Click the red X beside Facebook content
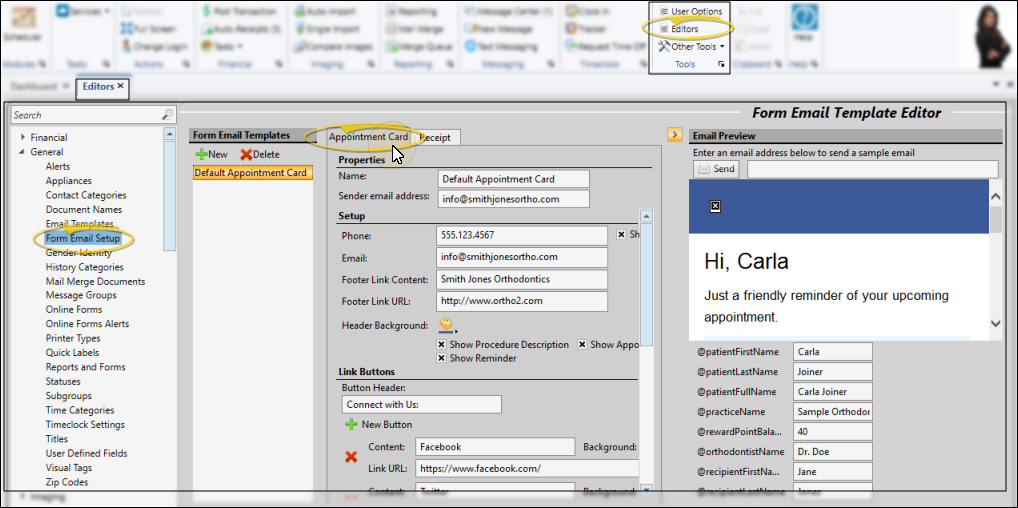The height and width of the screenshot is (508, 1018). (351, 457)
